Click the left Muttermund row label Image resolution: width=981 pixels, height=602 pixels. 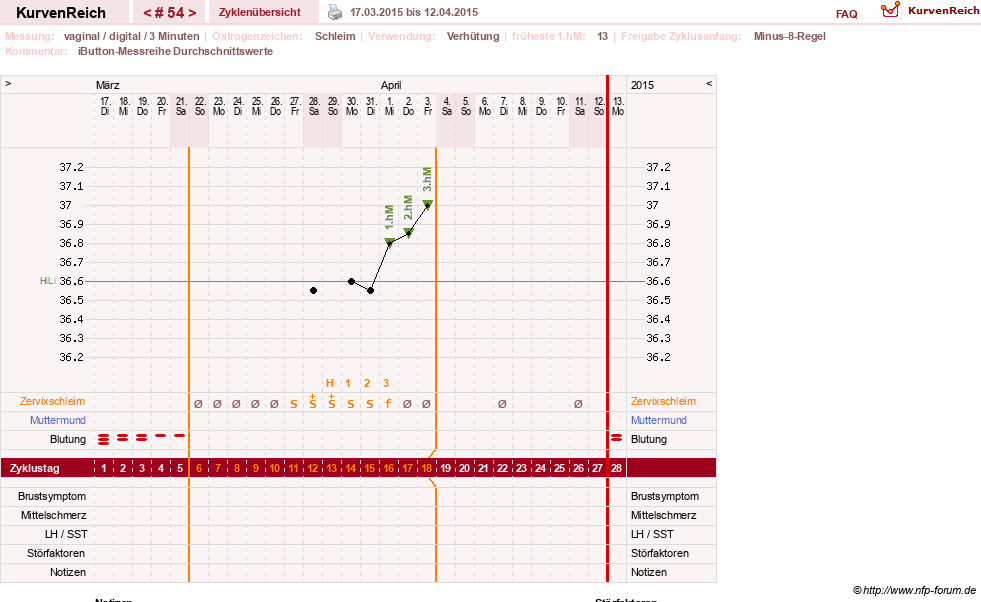(x=58, y=421)
